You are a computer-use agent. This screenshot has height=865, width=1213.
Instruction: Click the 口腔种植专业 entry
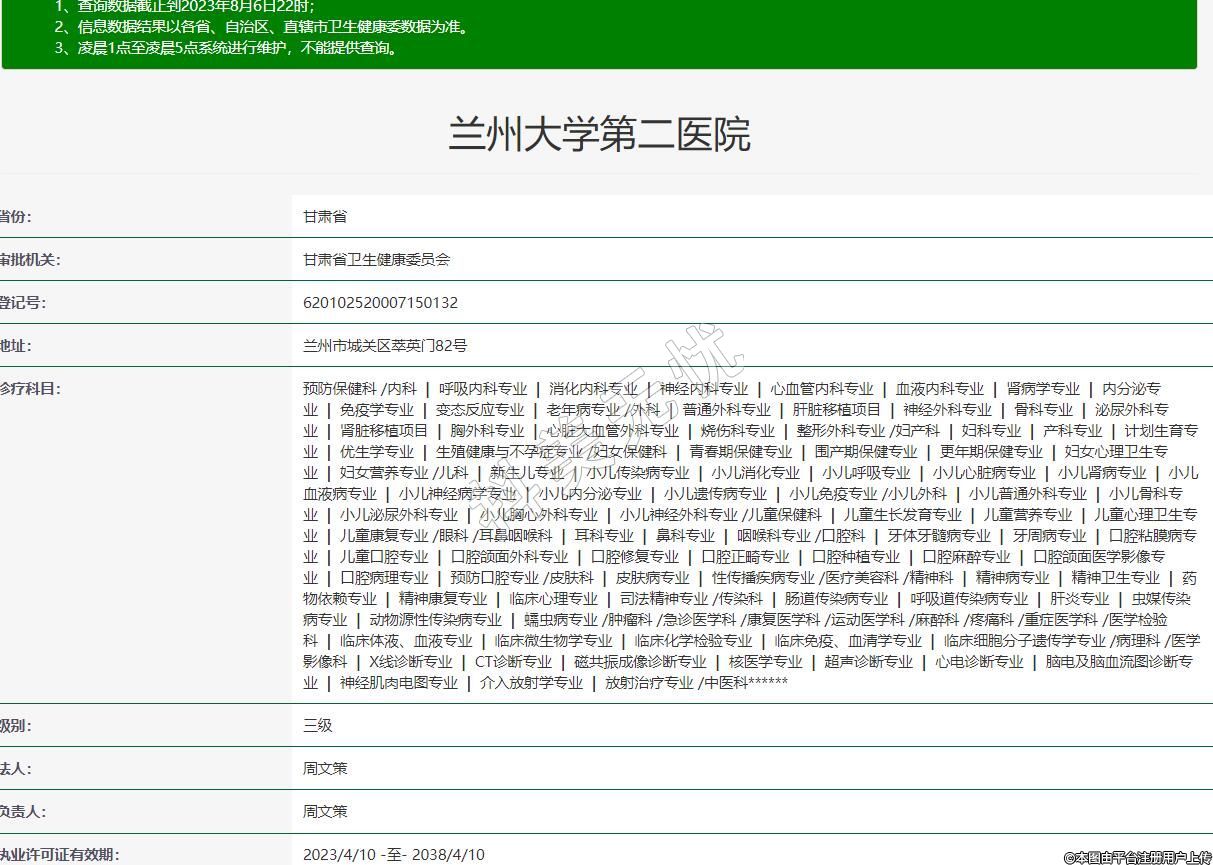855,556
